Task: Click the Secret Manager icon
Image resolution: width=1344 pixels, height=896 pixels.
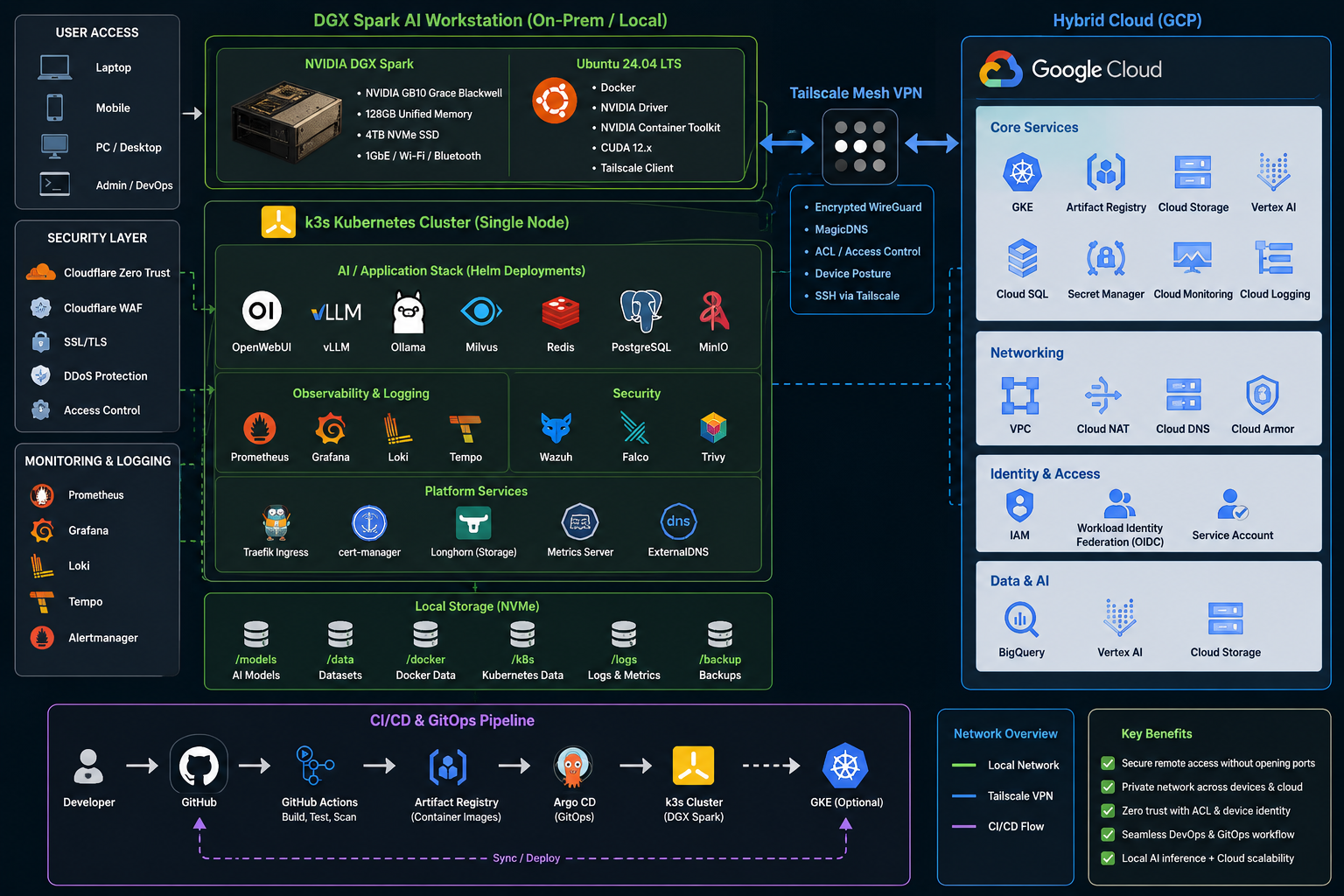Action: coord(1106,258)
